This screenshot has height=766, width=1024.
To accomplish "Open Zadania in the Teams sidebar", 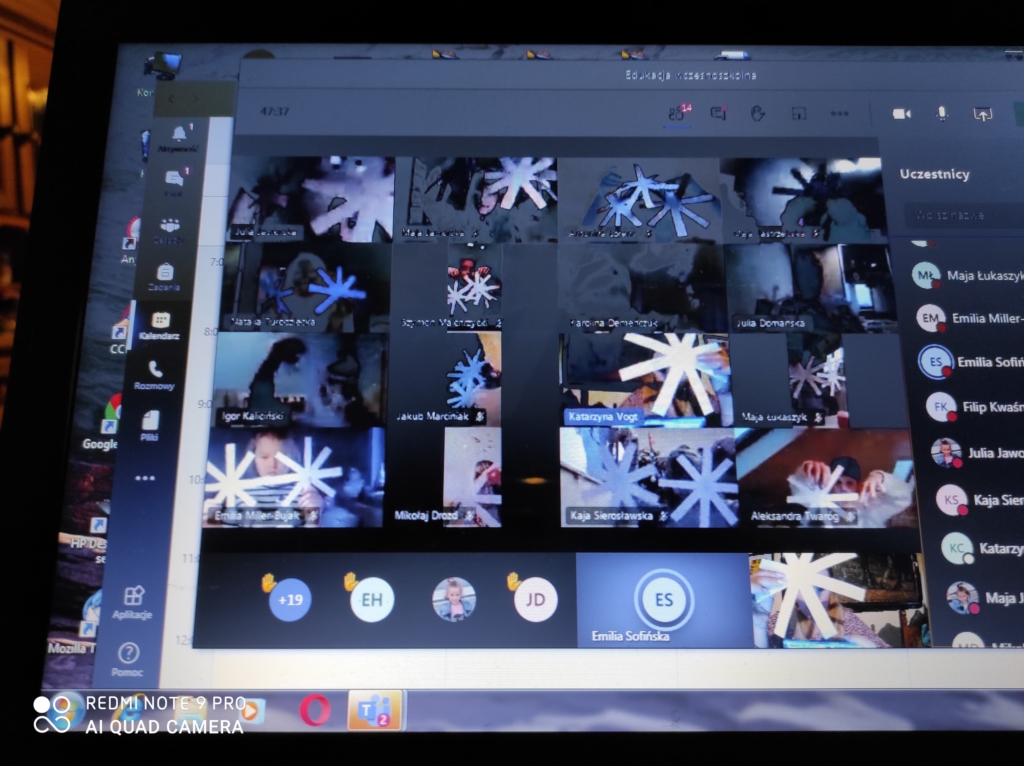I will (165, 277).
